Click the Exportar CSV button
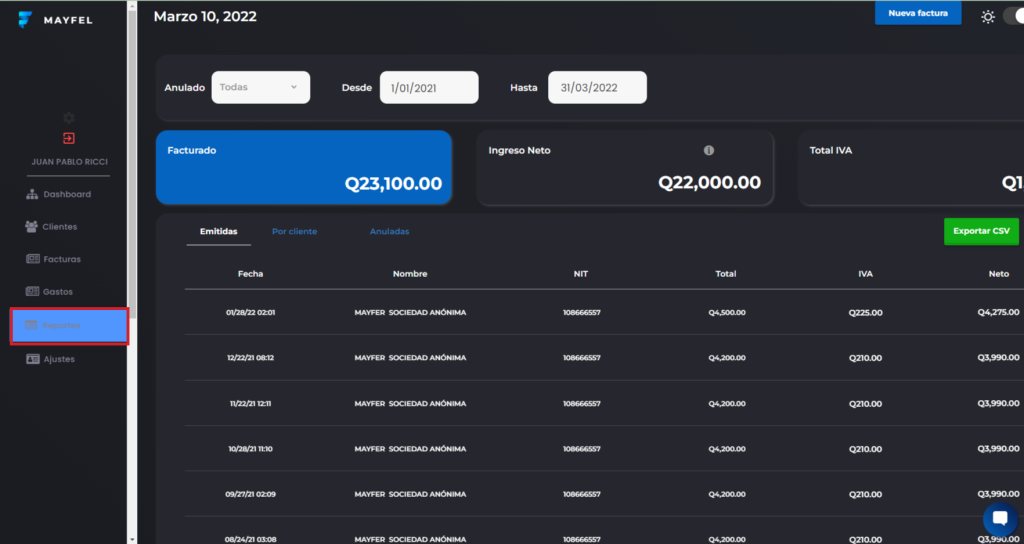The width and height of the screenshot is (1024, 544). click(980, 231)
